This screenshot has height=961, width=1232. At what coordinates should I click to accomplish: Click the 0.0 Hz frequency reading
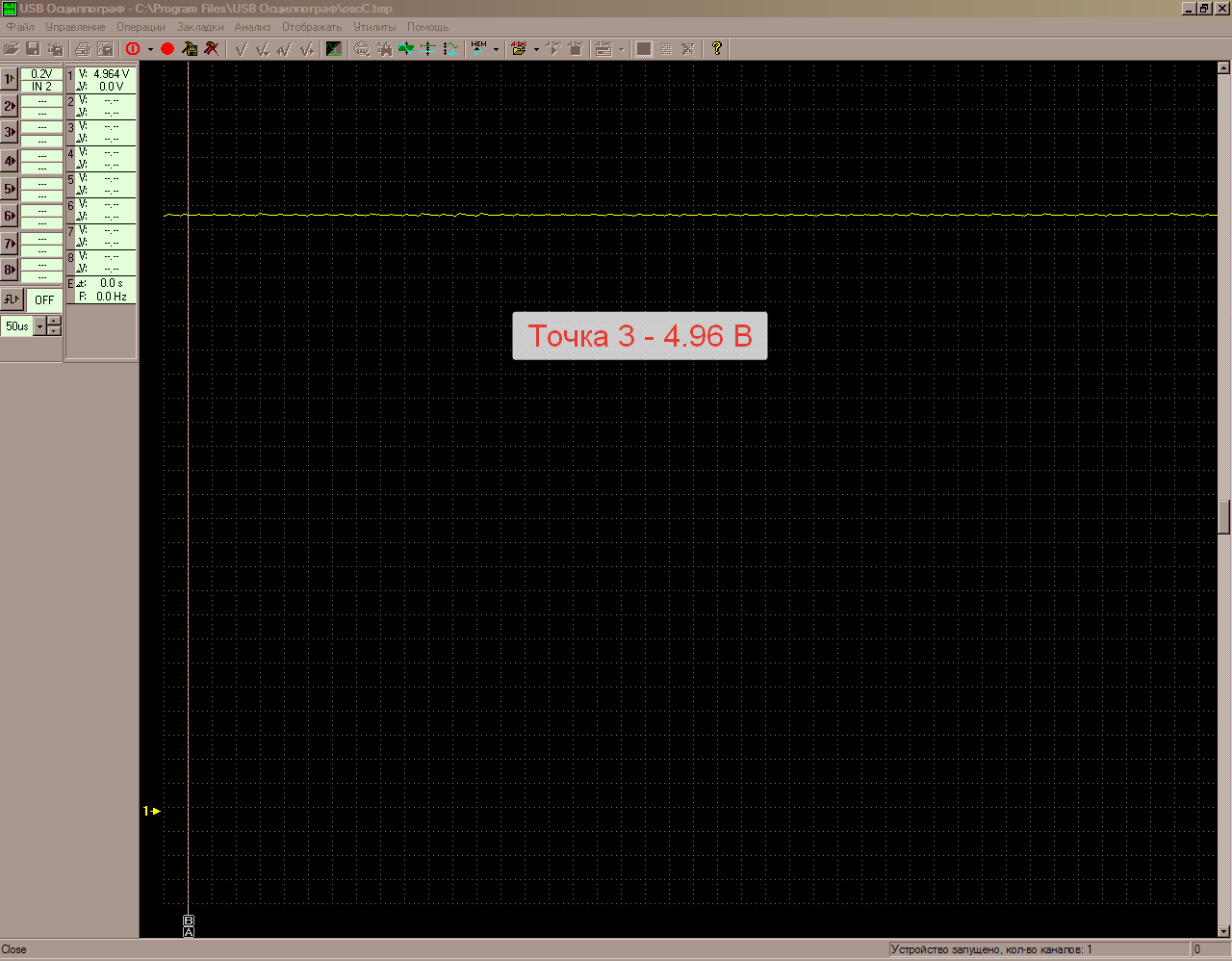[111, 297]
